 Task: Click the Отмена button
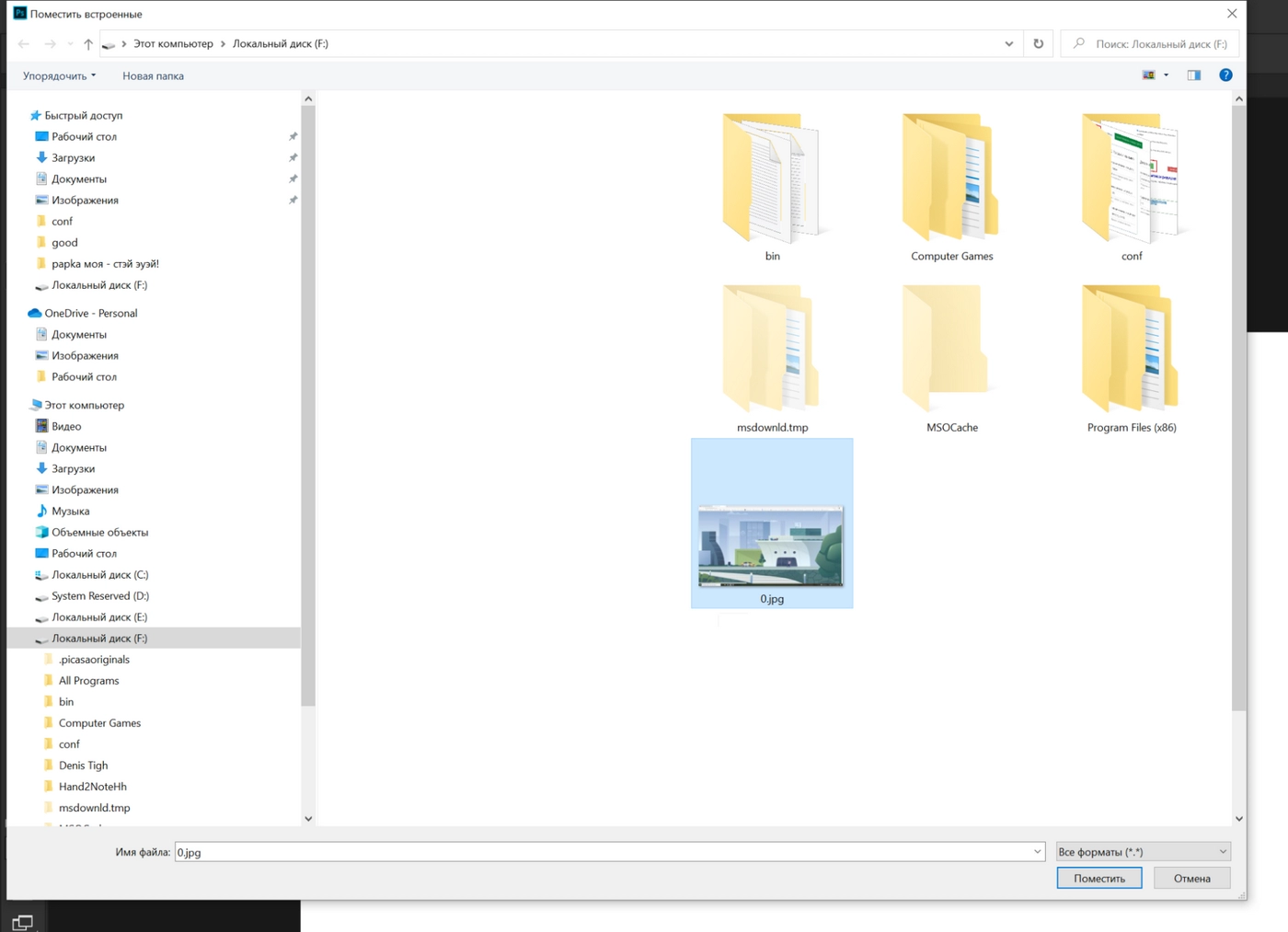tap(1192, 879)
